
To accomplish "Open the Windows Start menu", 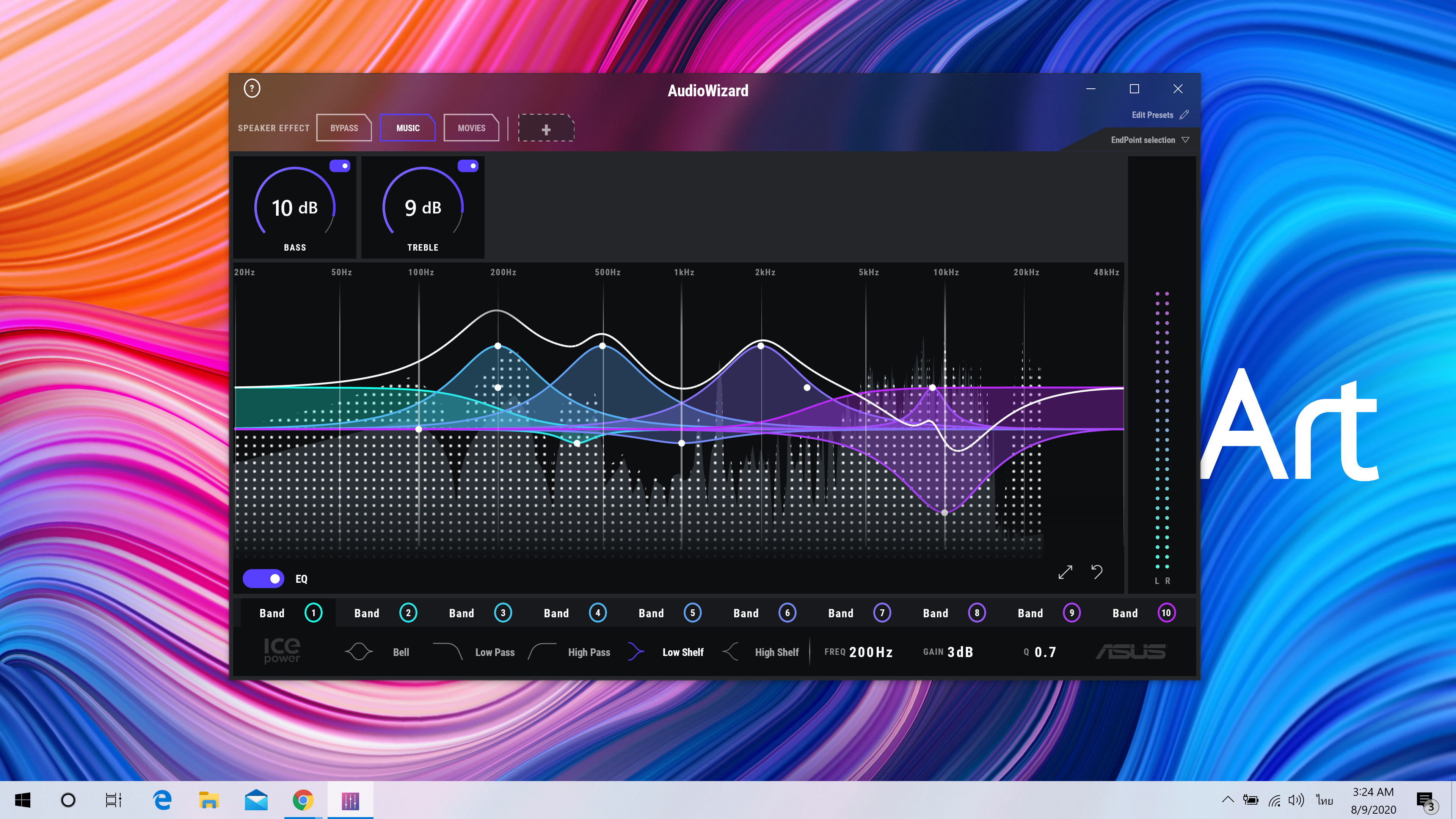I will 23,800.
